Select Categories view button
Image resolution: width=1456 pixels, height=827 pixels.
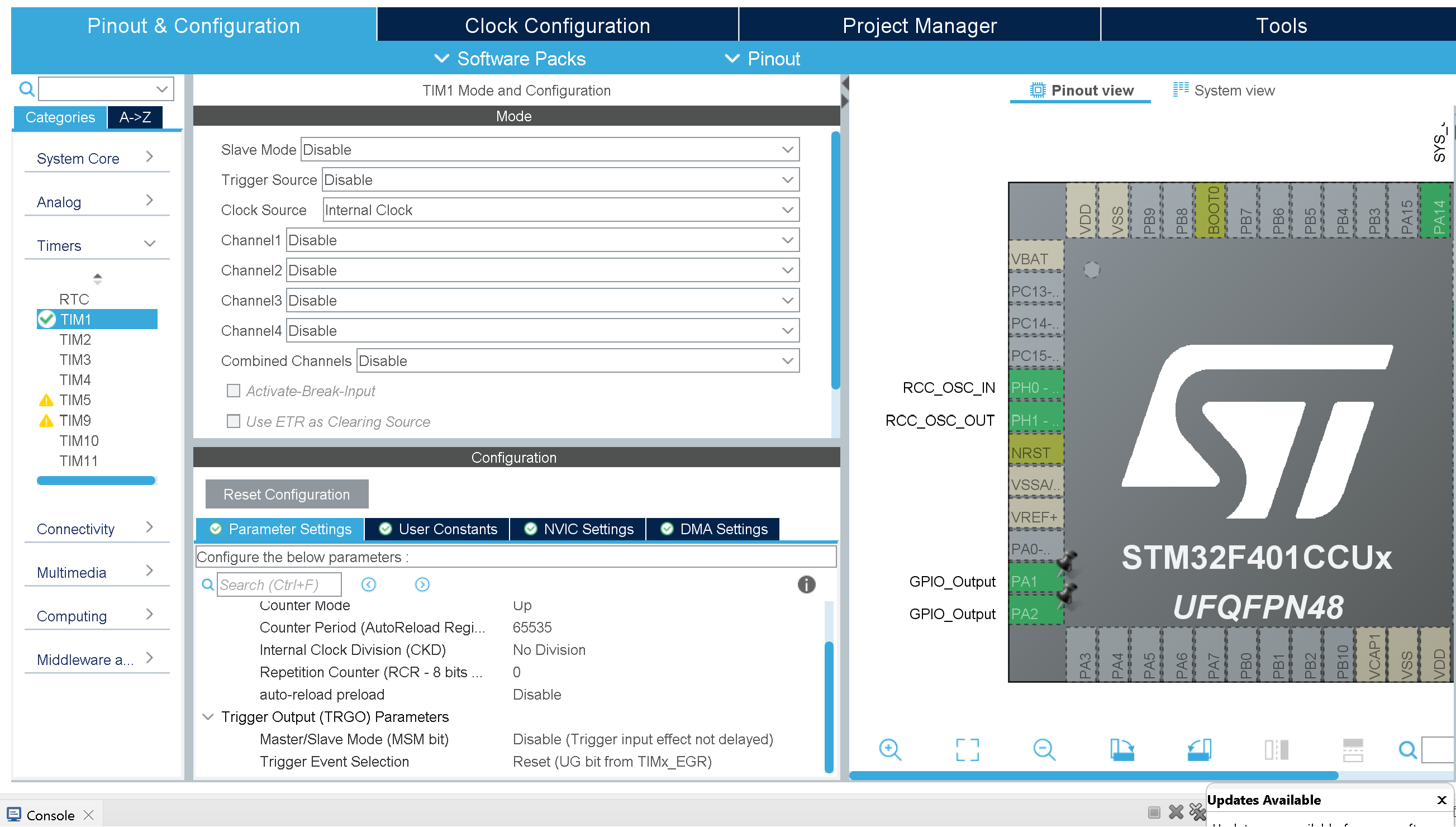tap(60, 117)
